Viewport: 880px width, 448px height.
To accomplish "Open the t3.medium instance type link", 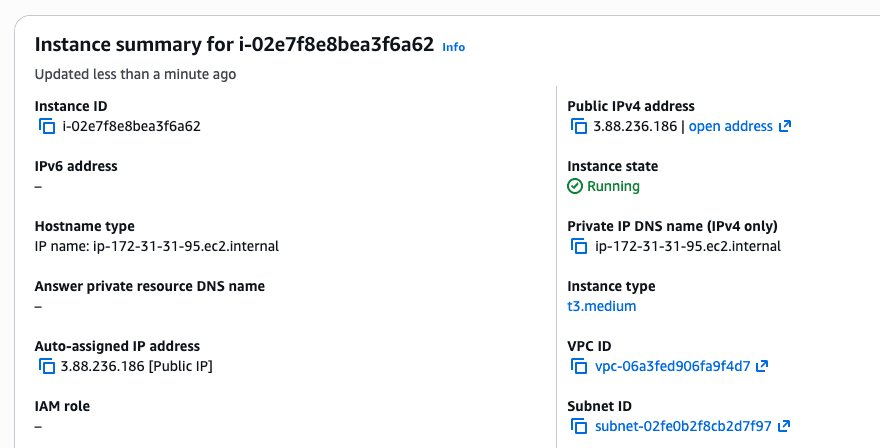I will click(x=601, y=306).
